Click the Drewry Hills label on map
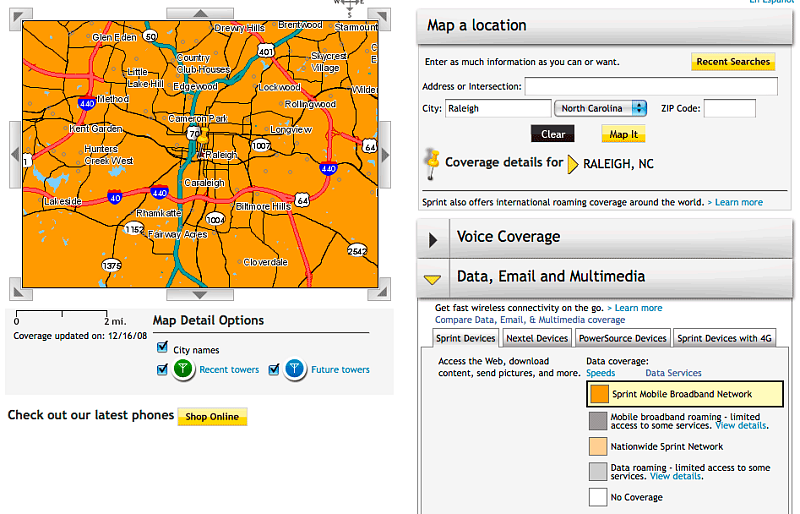 pyautogui.click(x=239, y=28)
